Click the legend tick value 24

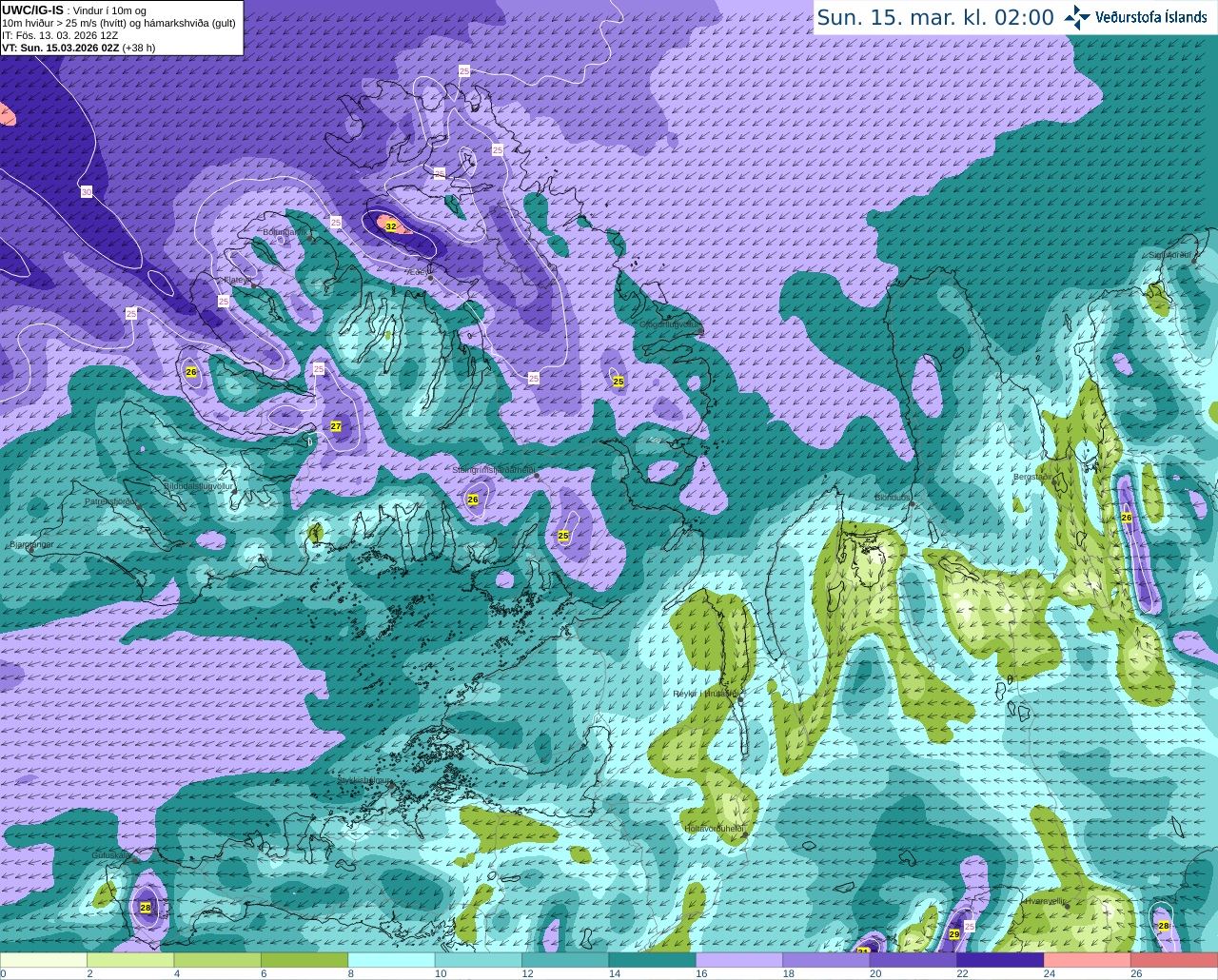point(1049,973)
